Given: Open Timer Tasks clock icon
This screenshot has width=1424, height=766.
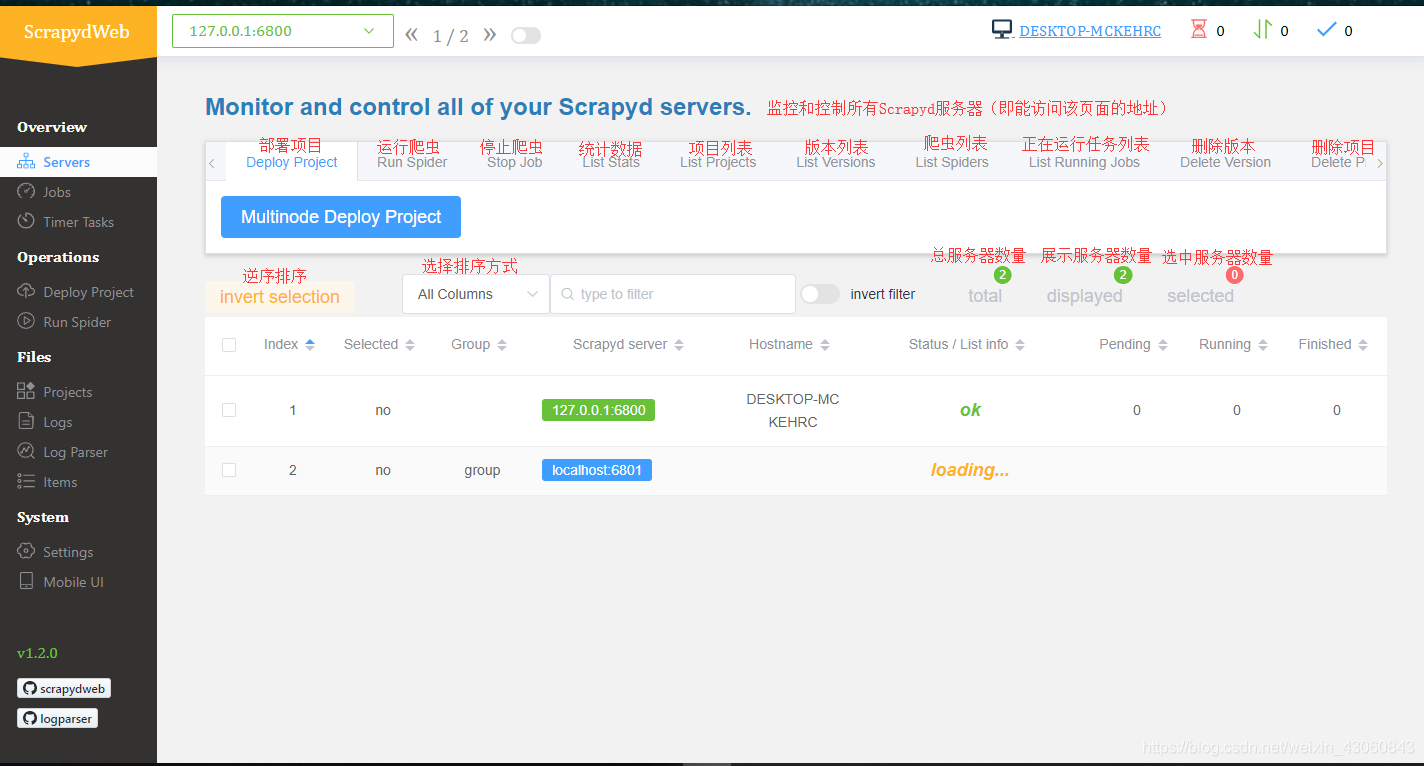Looking at the screenshot, I should [x=26, y=221].
